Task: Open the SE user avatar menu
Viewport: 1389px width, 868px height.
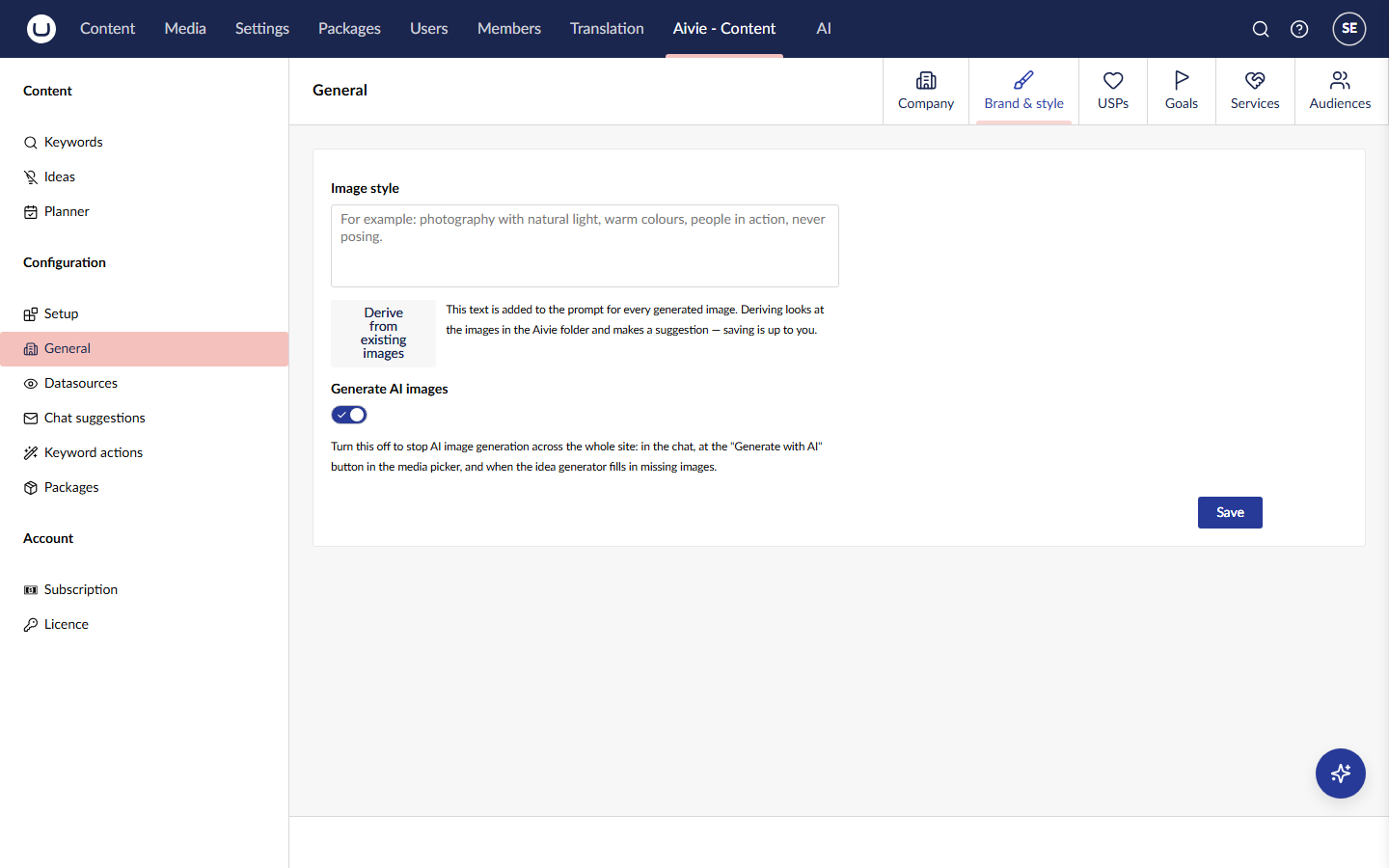Action: (1349, 29)
